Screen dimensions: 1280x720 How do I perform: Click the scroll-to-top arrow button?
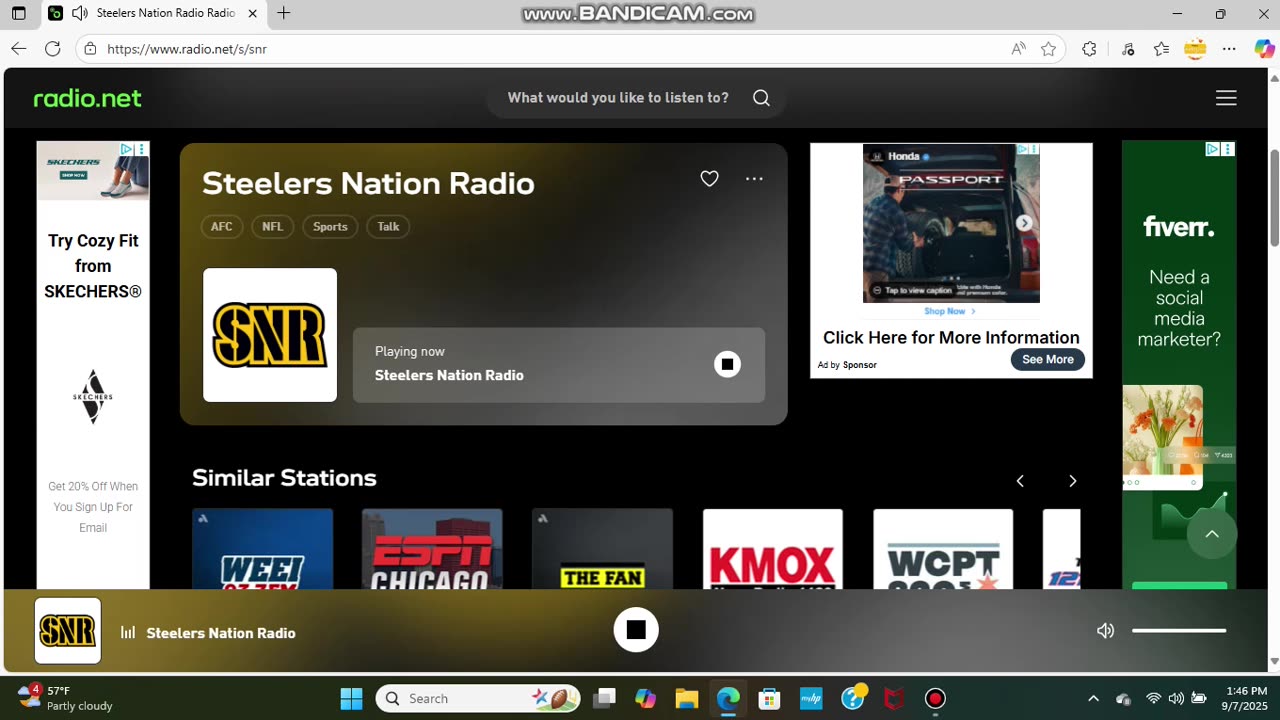tap(1212, 534)
